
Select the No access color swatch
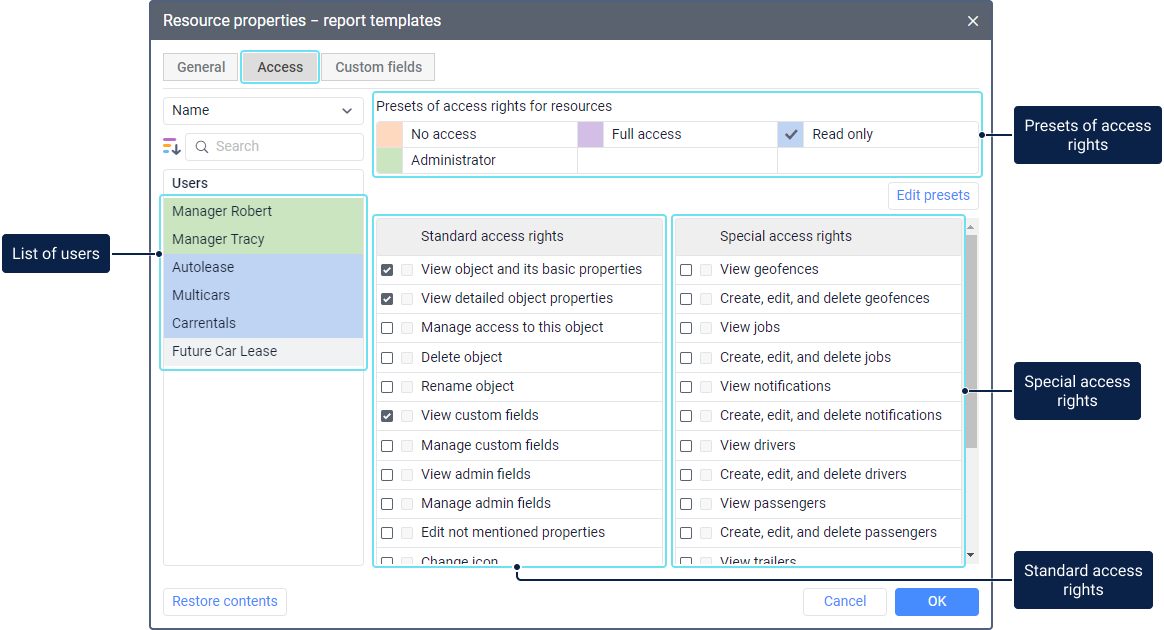pyautogui.click(x=390, y=134)
